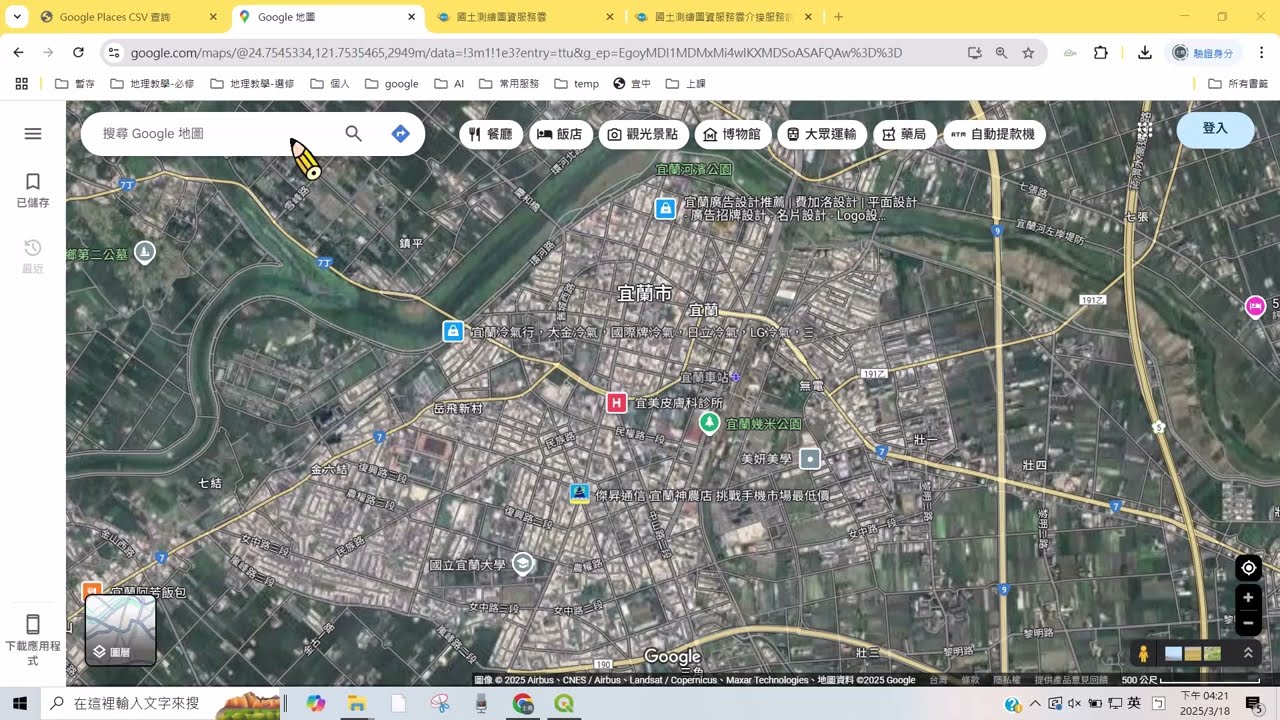Switch to the 國土測繪圖資服務雲介接服務 tab
1280x720 pixels.
coord(725,17)
